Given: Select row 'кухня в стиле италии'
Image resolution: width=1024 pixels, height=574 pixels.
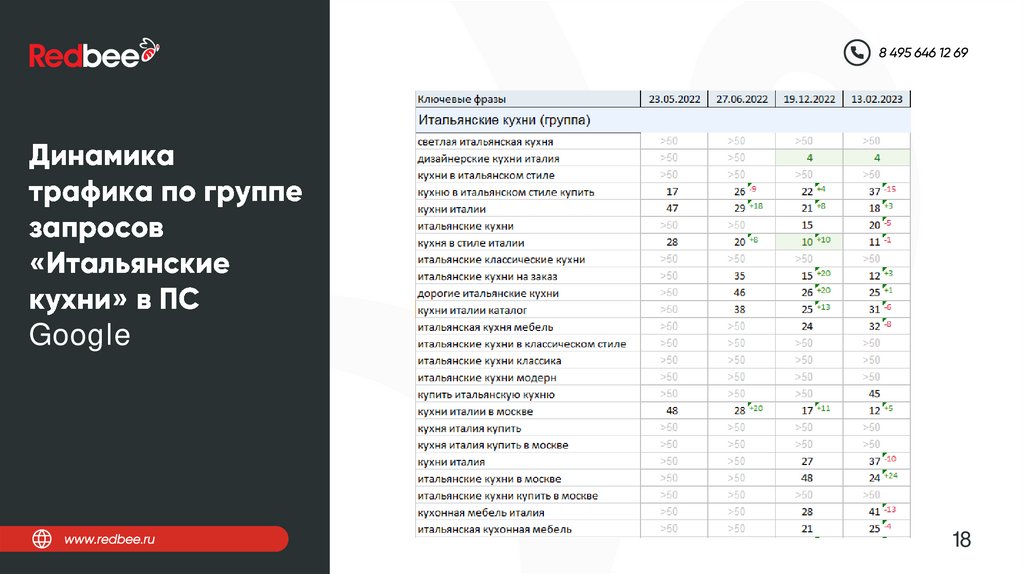Looking at the screenshot, I should pyautogui.click(x=663, y=242).
